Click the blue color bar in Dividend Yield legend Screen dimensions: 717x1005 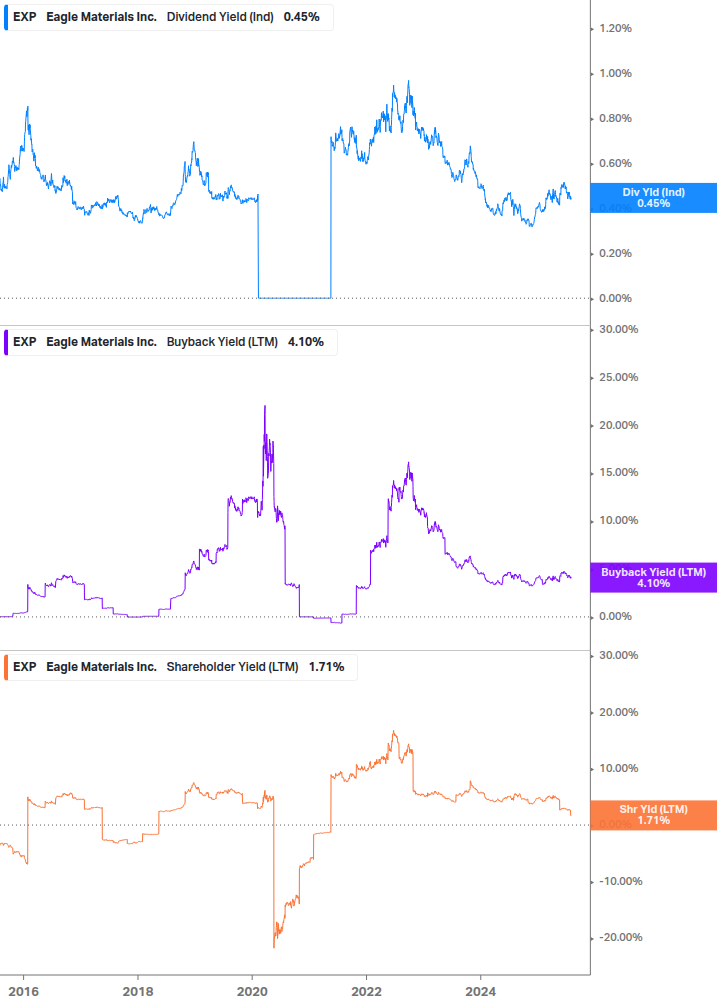(x=6, y=17)
